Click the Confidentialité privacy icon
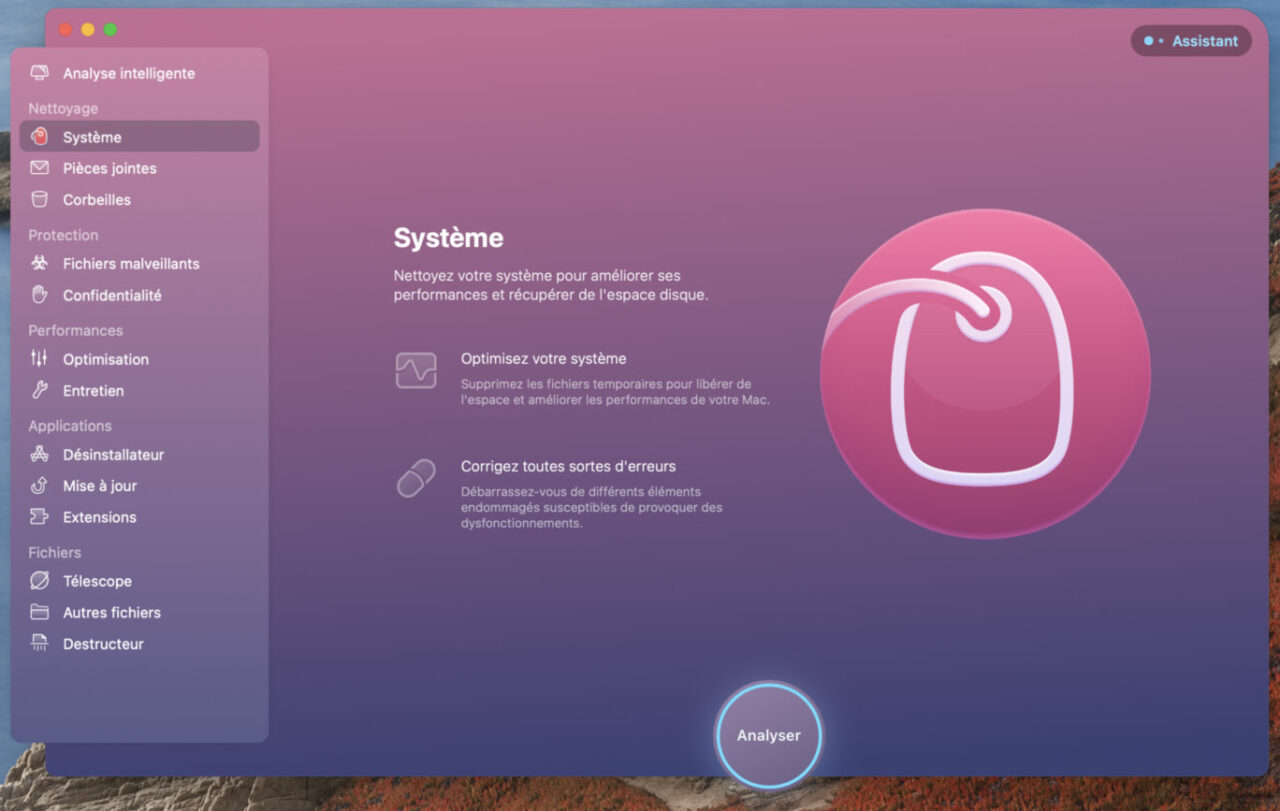 (41, 294)
